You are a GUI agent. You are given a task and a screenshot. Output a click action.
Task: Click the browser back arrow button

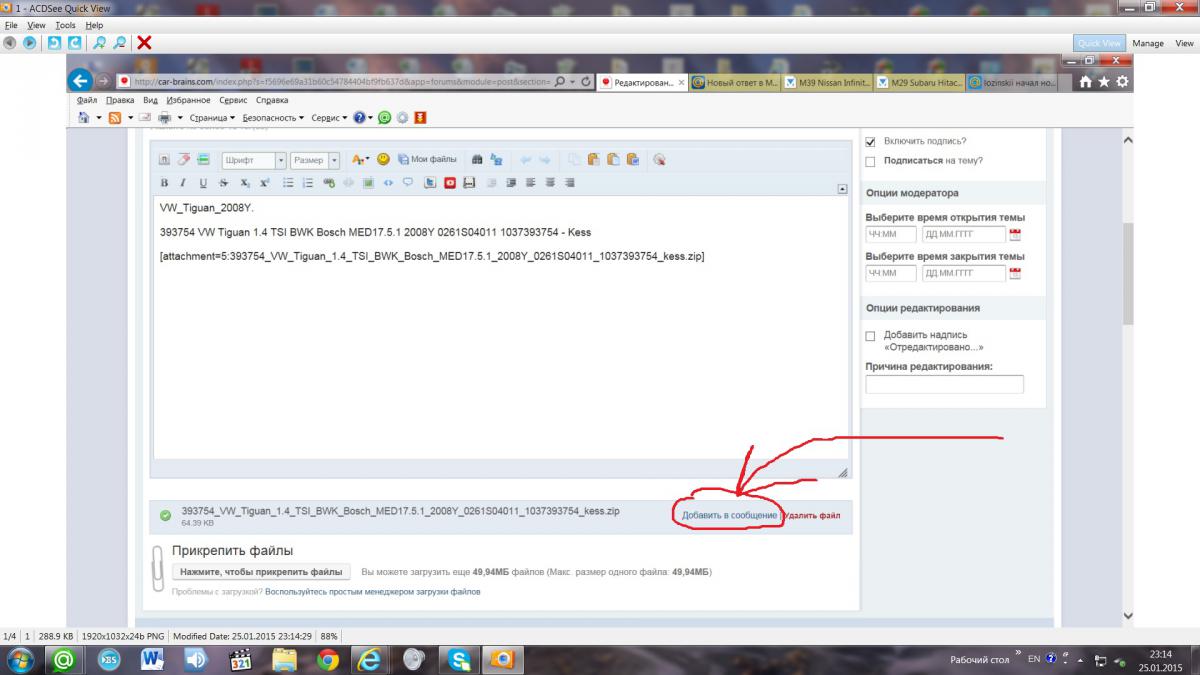pyautogui.click(x=80, y=82)
